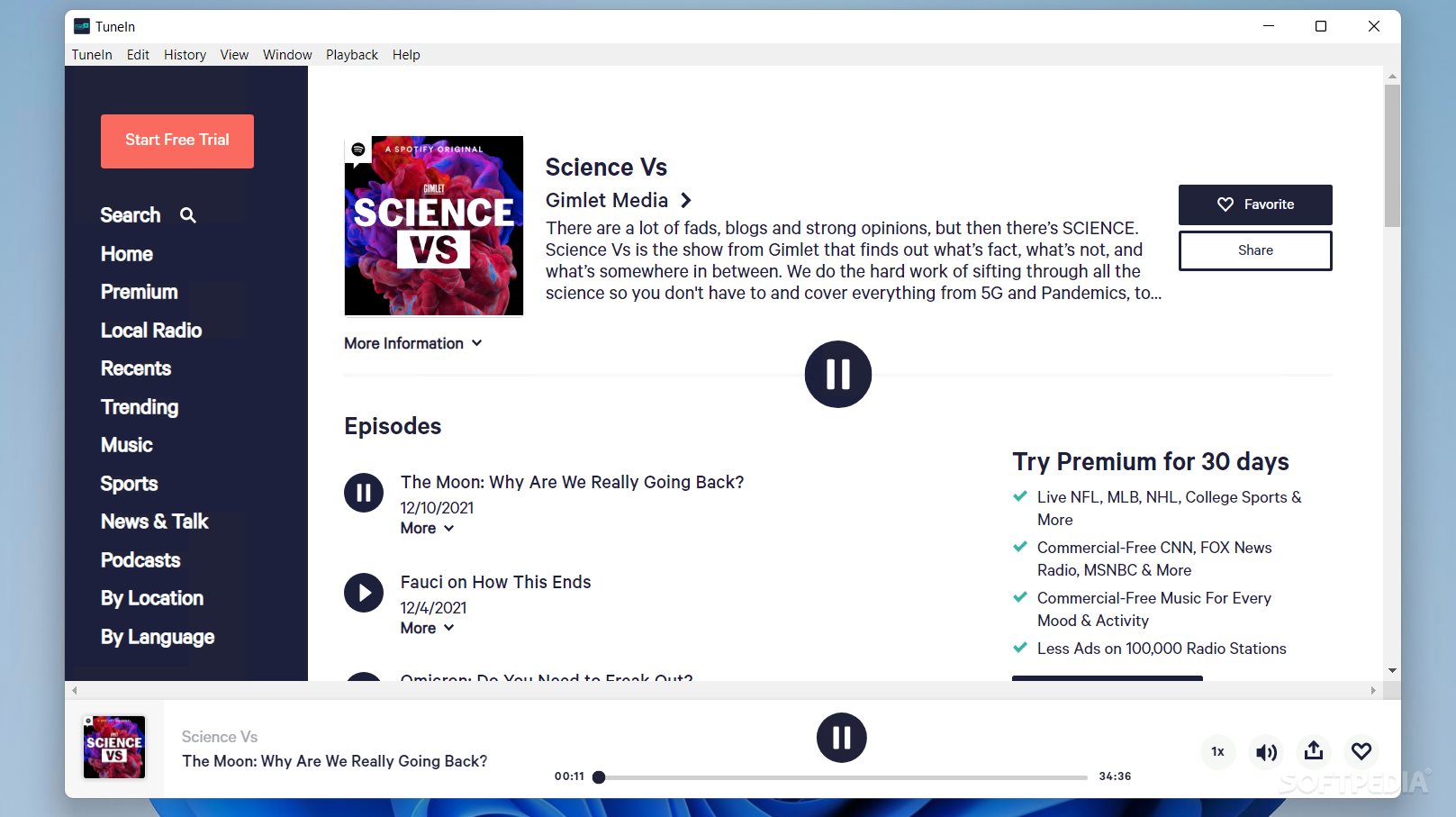Toggle Favorite for the Science Vs podcast
Viewport: 1456px width, 817px height.
[1255, 204]
